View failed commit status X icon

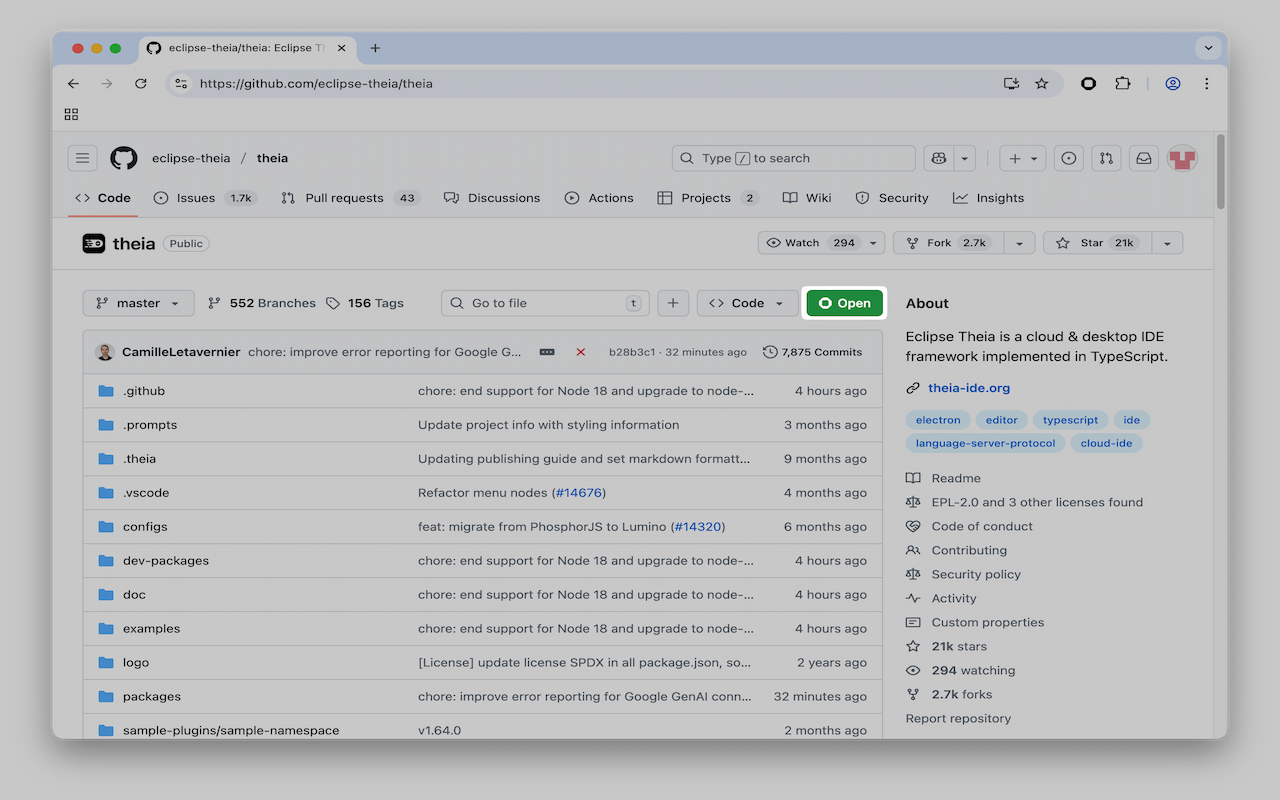click(581, 352)
